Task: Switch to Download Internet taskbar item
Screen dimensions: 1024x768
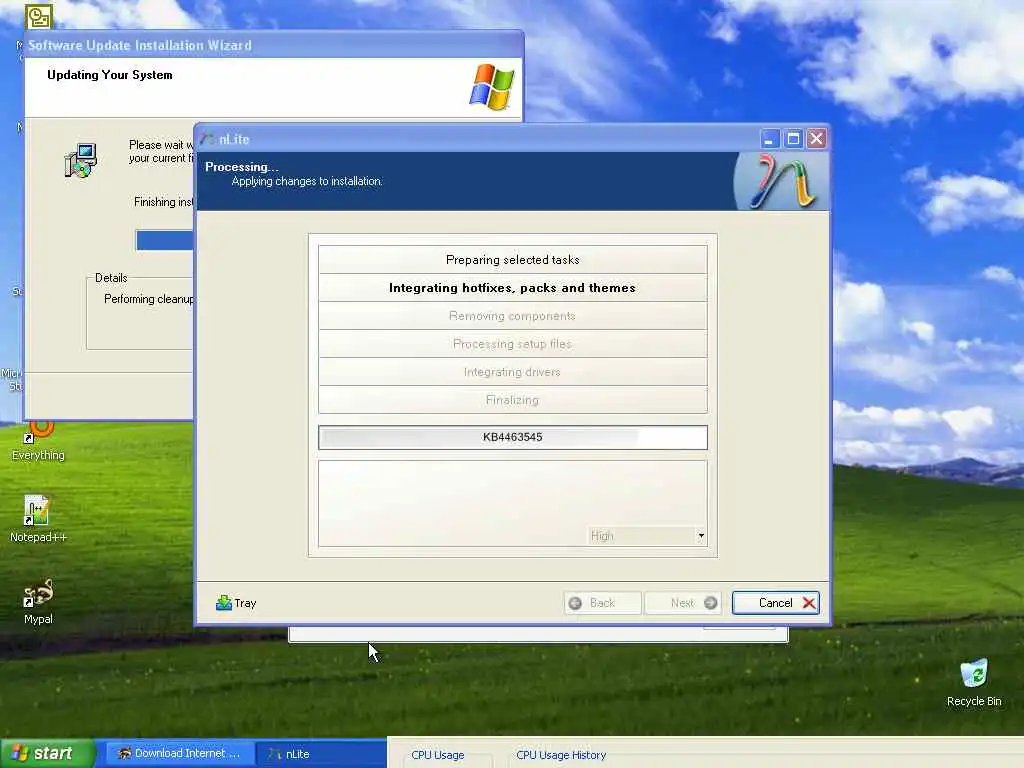Action: [179, 753]
